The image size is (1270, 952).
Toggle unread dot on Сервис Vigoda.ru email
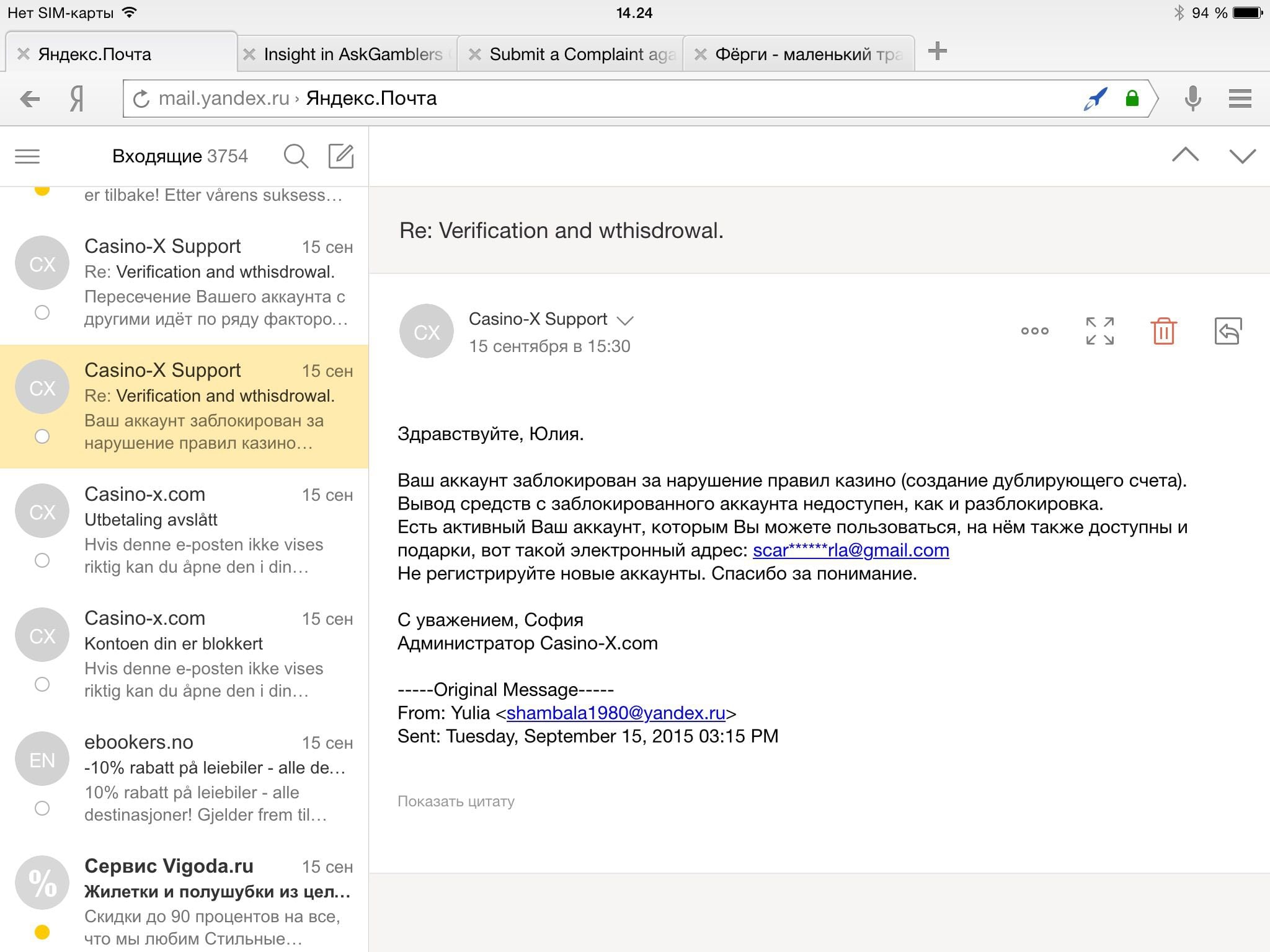pos(42,932)
